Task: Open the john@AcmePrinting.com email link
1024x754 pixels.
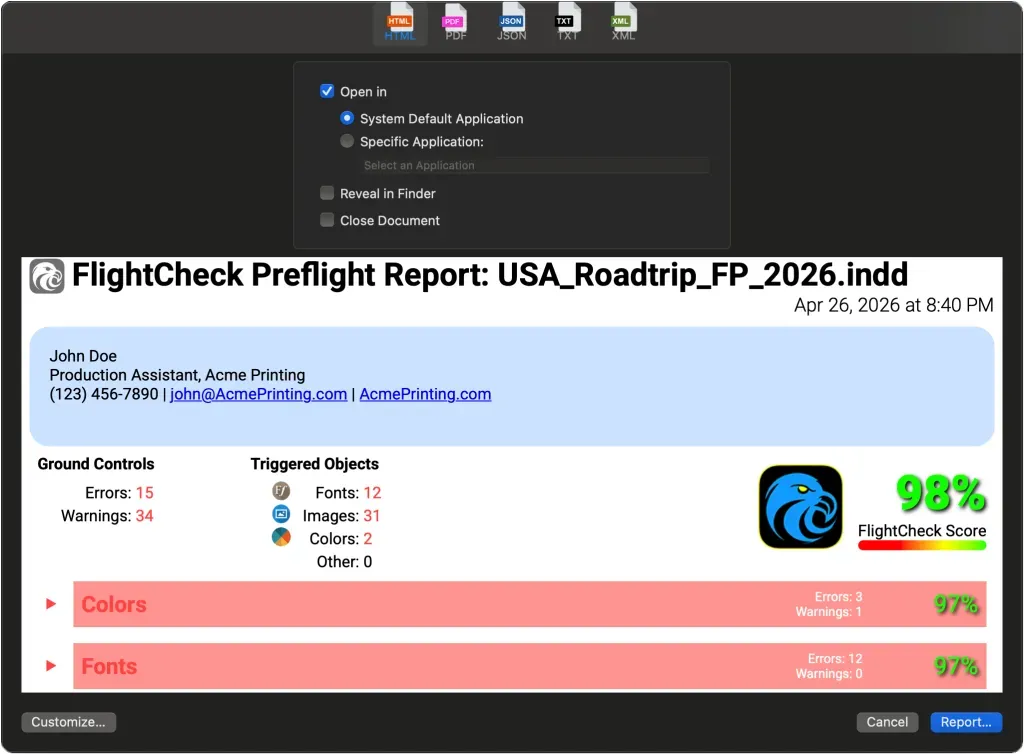Action: point(259,394)
